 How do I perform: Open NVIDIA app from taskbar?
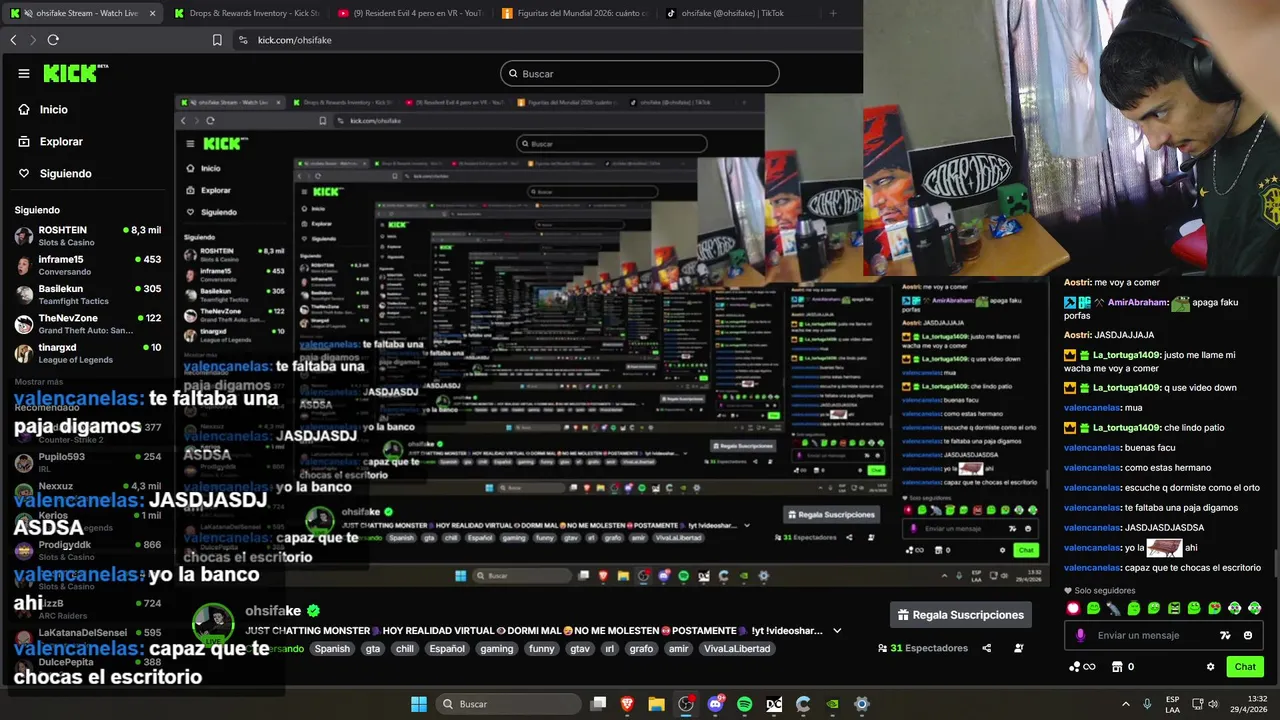[x=832, y=704]
